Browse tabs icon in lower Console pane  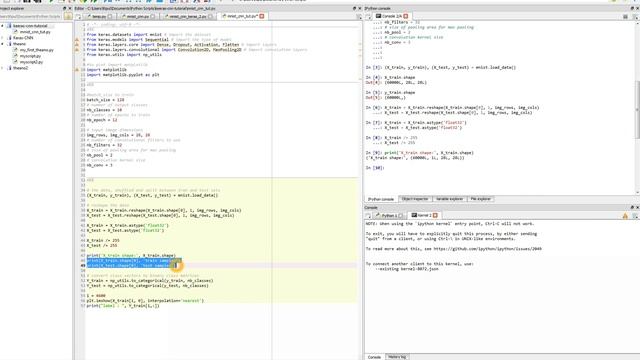coord(368,216)
